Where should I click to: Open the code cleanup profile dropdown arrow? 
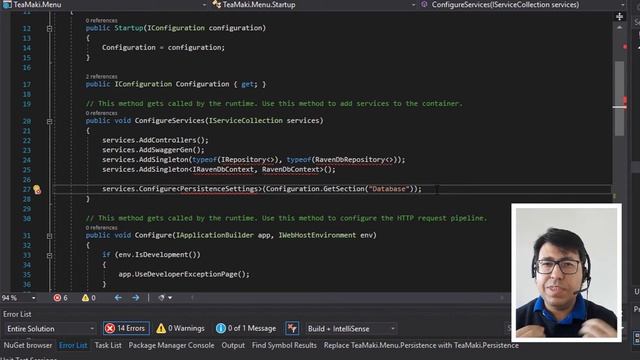tap(170, 298)
